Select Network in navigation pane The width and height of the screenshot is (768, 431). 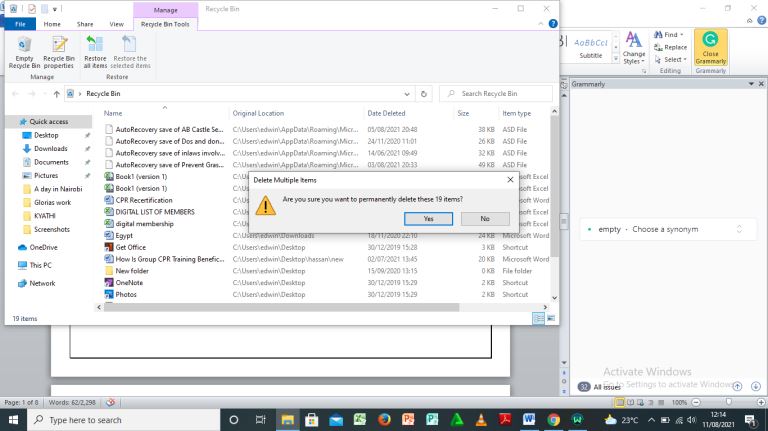(42, 283)
